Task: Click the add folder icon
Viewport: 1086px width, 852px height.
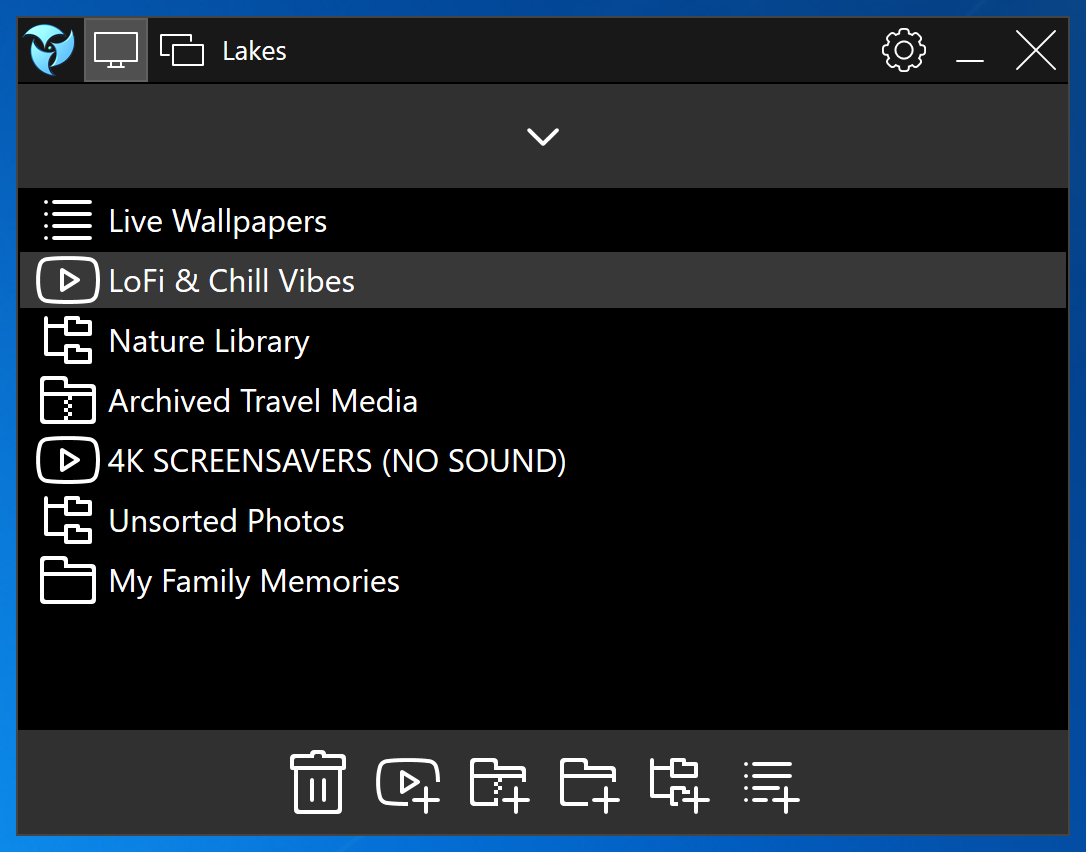Action: click(x=587, y=784)
